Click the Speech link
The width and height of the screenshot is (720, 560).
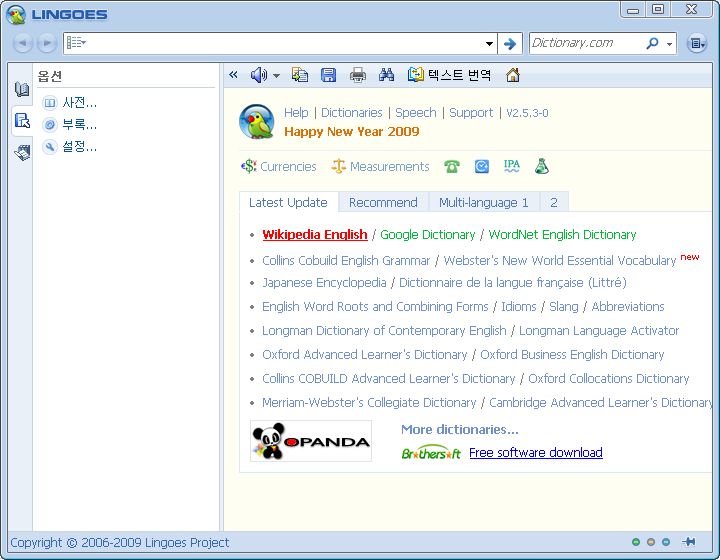(416, 112)
